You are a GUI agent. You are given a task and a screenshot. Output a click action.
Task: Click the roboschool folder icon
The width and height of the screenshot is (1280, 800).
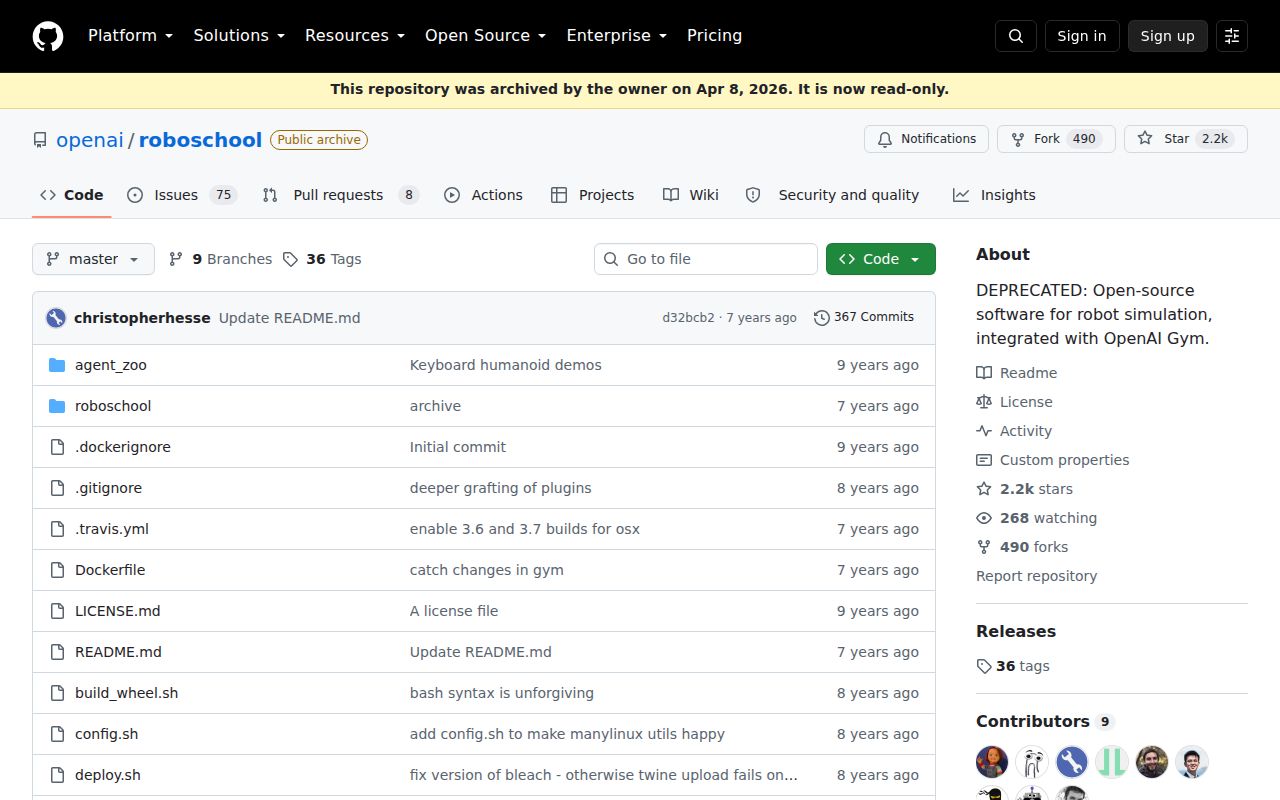[x=57, y=406]
